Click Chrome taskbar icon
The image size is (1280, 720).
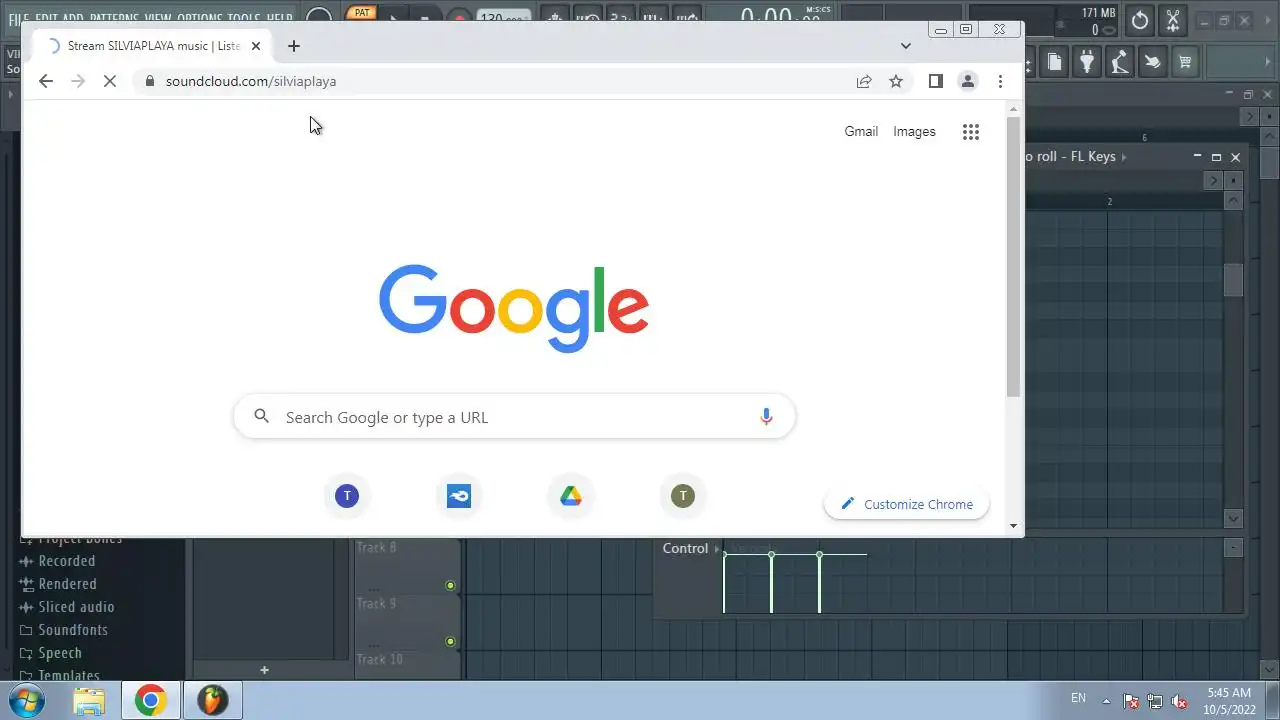click(x=150, y=700)
